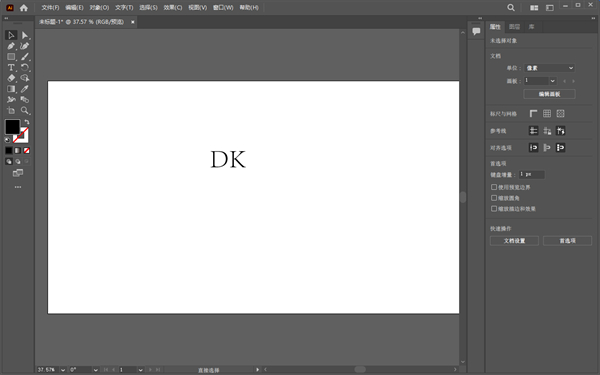Screen dimensions: 600x375
Task: Toggle grid display icon
Action: pyautogui.click(x=547, y=114)
